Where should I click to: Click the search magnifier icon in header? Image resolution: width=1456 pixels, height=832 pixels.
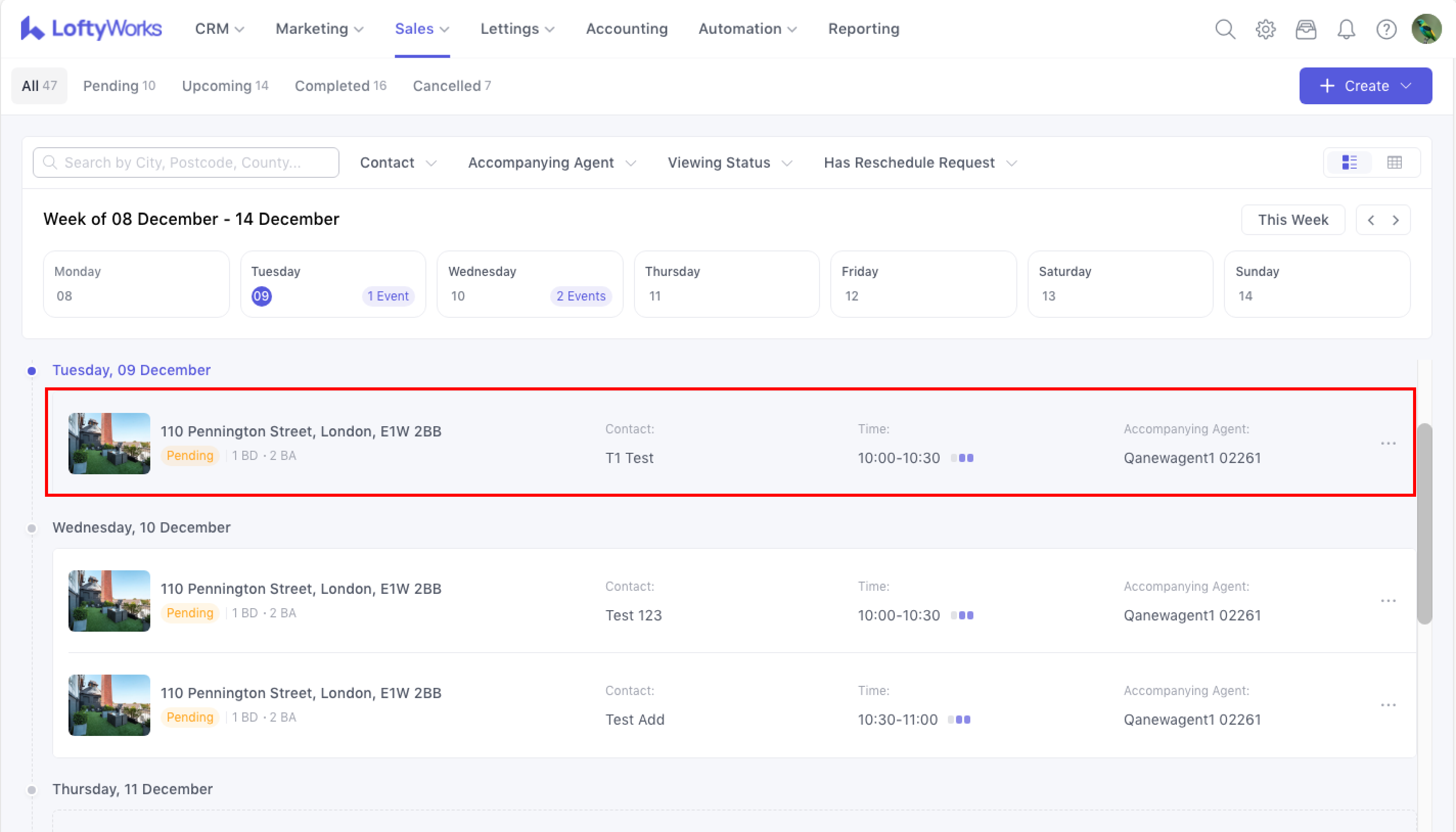pos(1224,29)
